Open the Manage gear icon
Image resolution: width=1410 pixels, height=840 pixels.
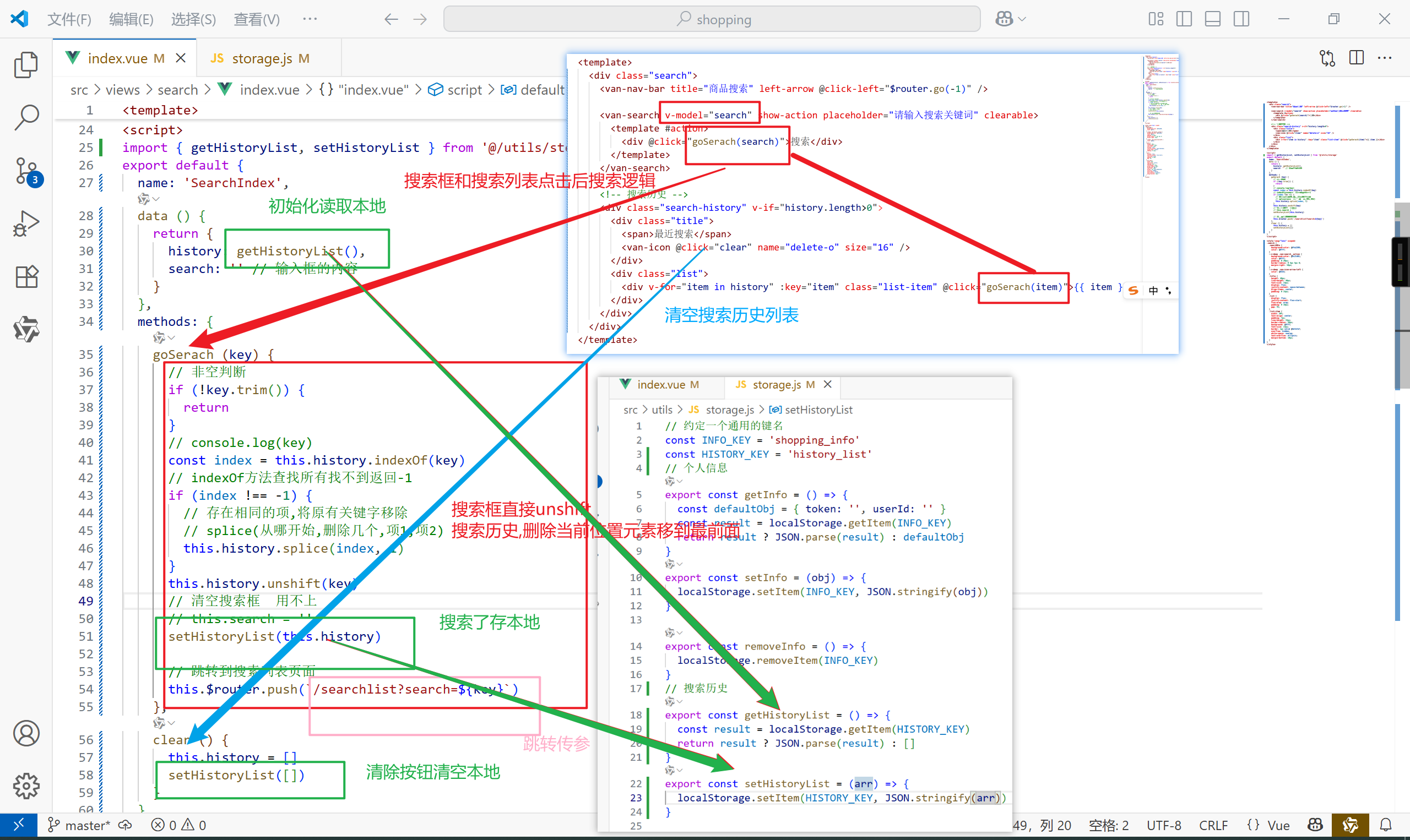pos(26,786)
